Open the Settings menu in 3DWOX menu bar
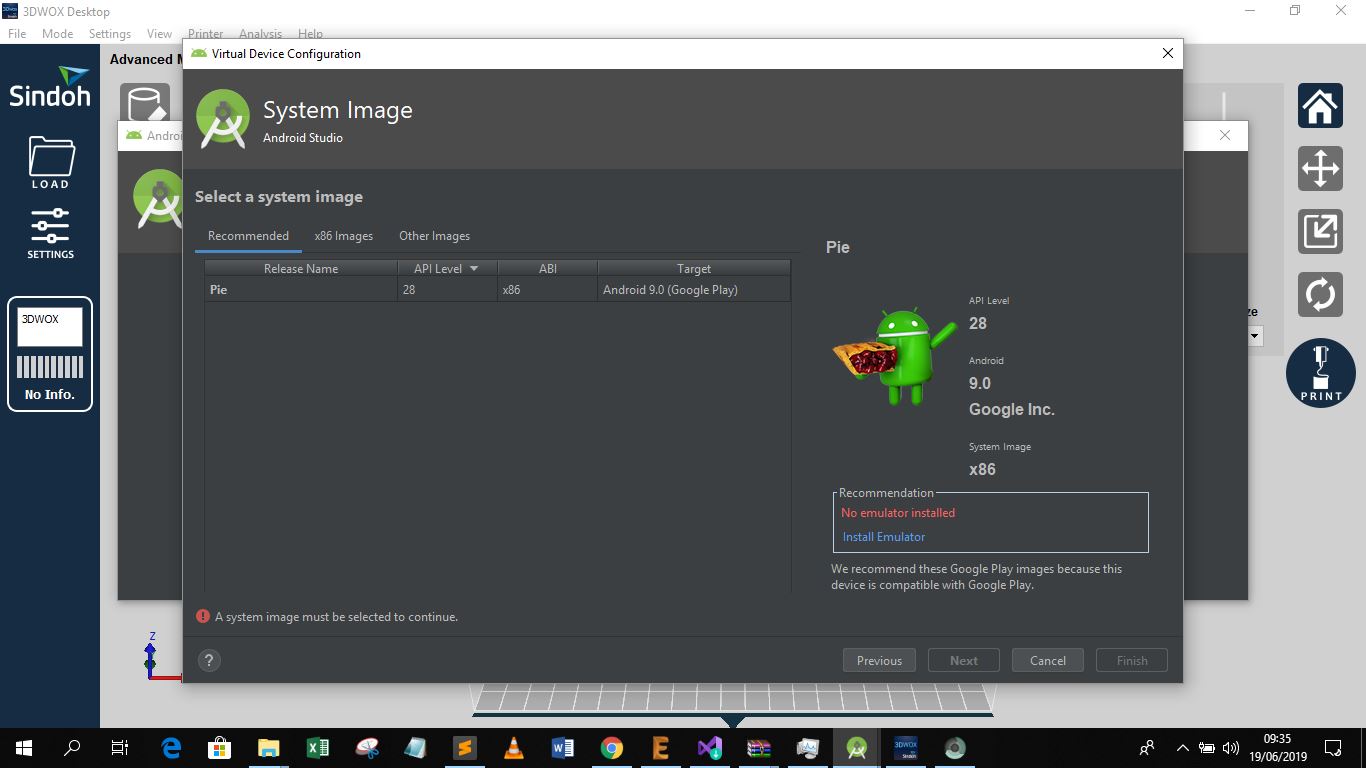 [x=110, y=34]
